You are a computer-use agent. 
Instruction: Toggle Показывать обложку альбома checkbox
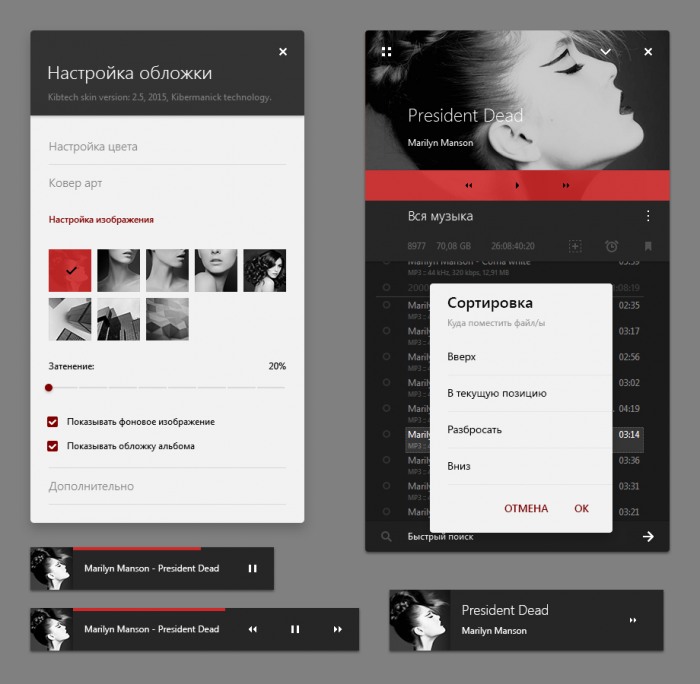pyautogui.click(x=53, y=446)
